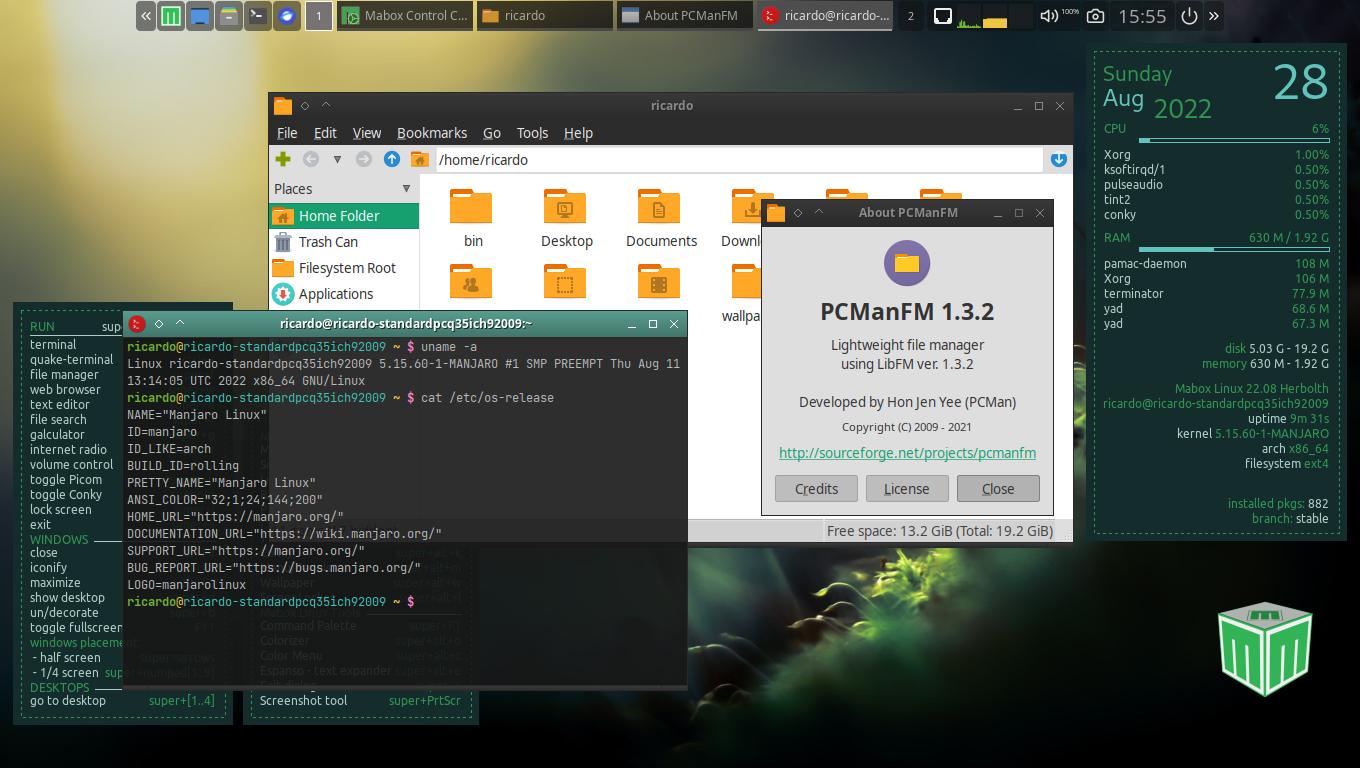1360x768 pixels.
Task: Select Home Folder in Places
Action: point(344,215)
